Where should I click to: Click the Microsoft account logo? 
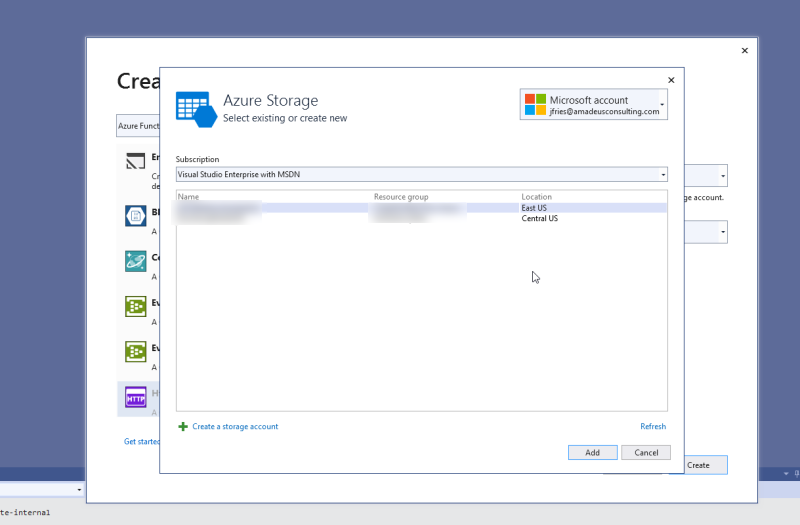535,105
